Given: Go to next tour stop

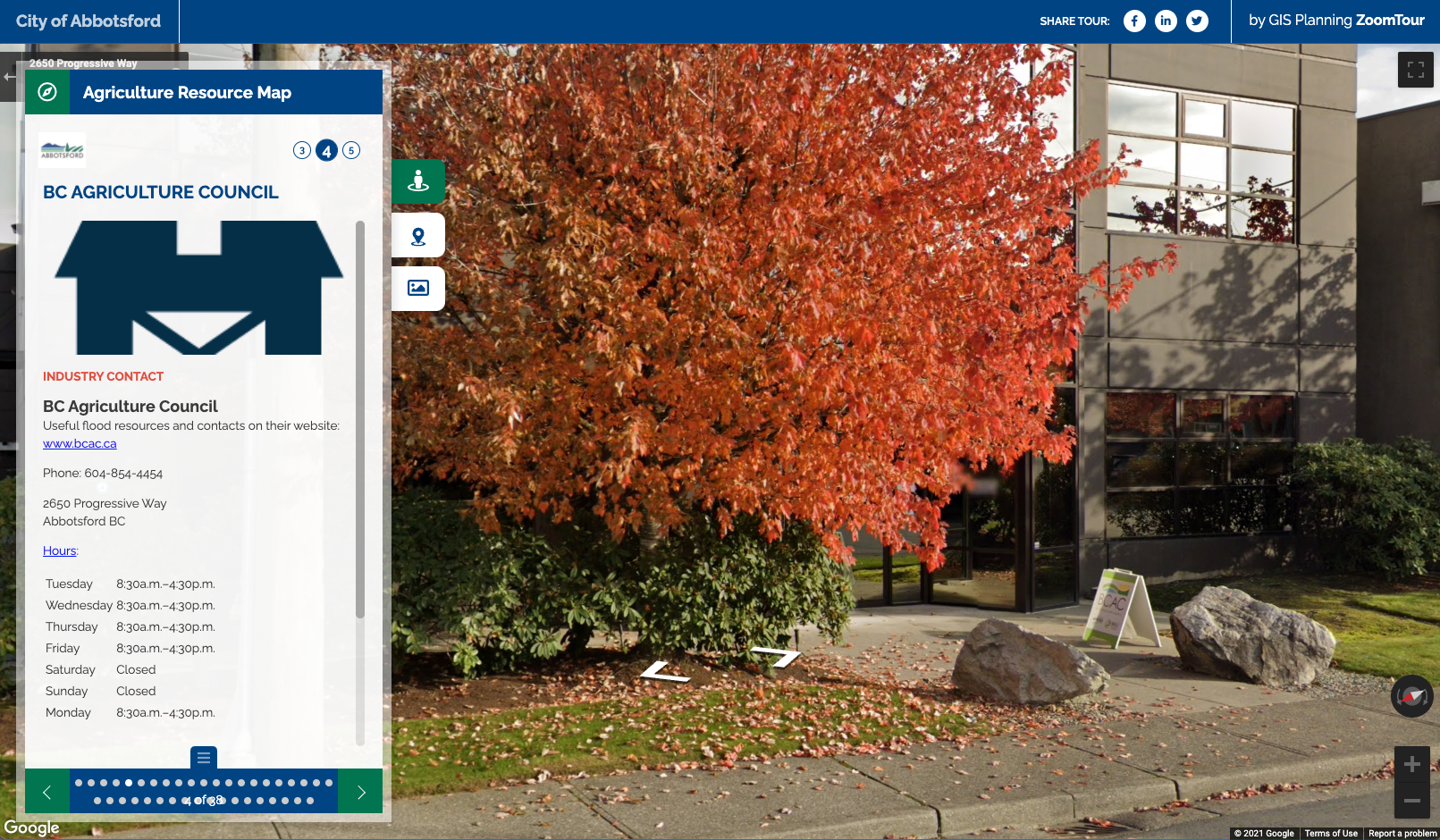Looking at the screenshot, I should 360,791.
